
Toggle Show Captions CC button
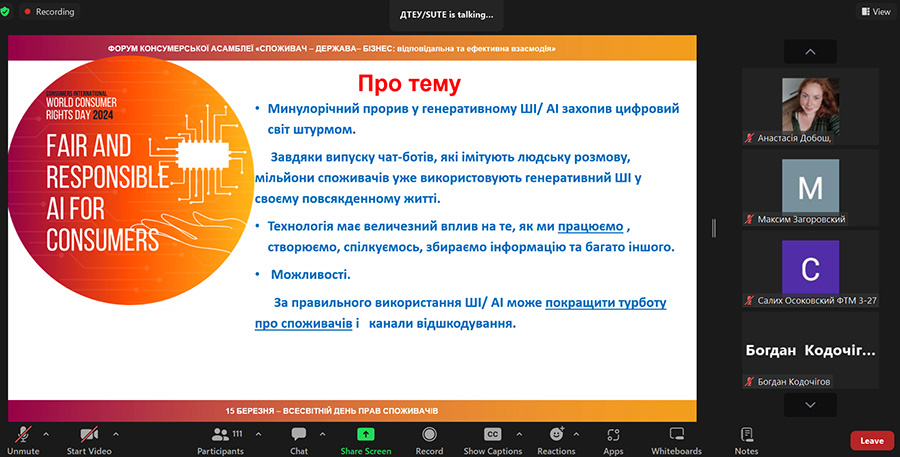(492, 435)
